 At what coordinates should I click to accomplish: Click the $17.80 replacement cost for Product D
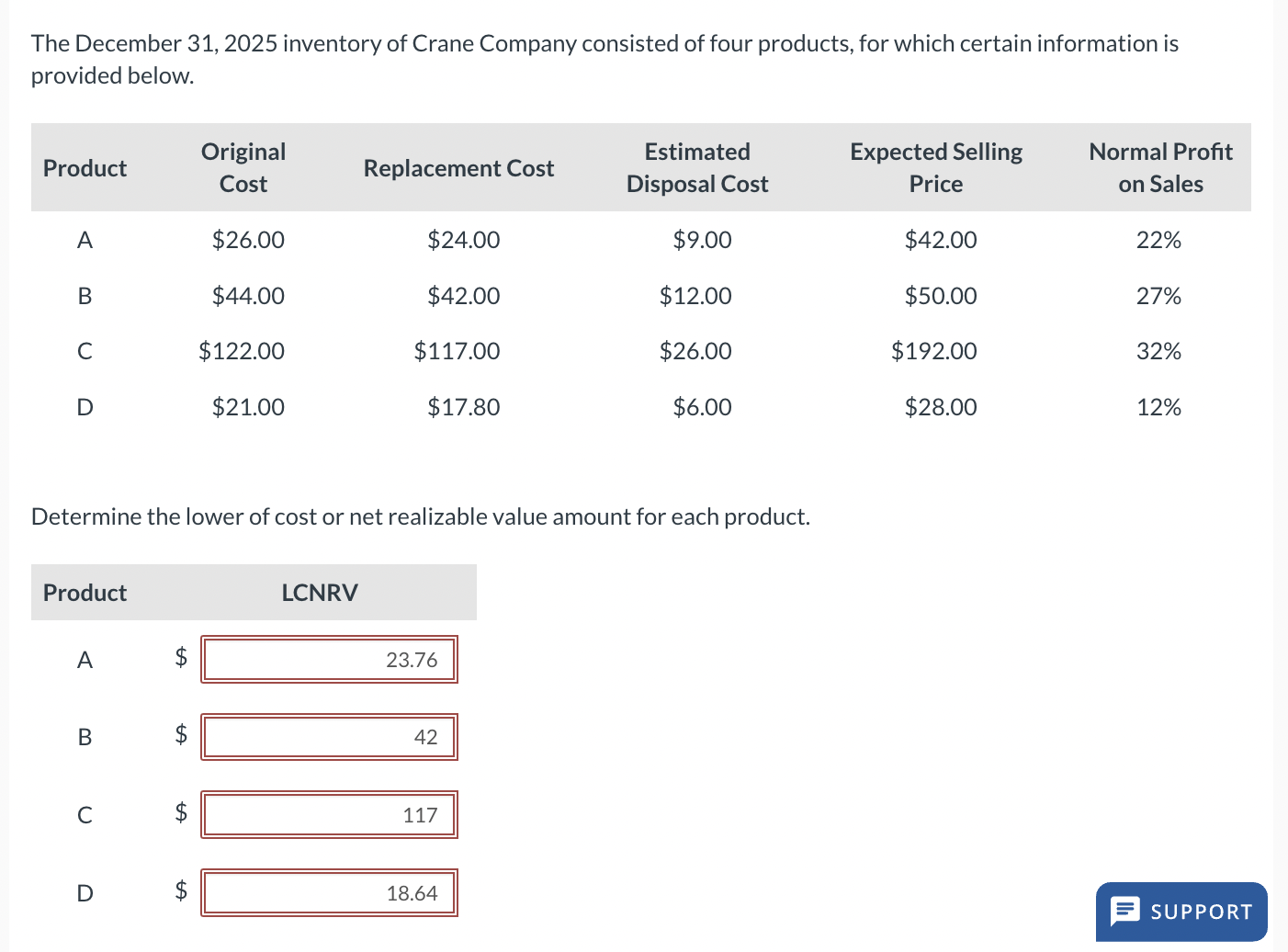[463, 406]
